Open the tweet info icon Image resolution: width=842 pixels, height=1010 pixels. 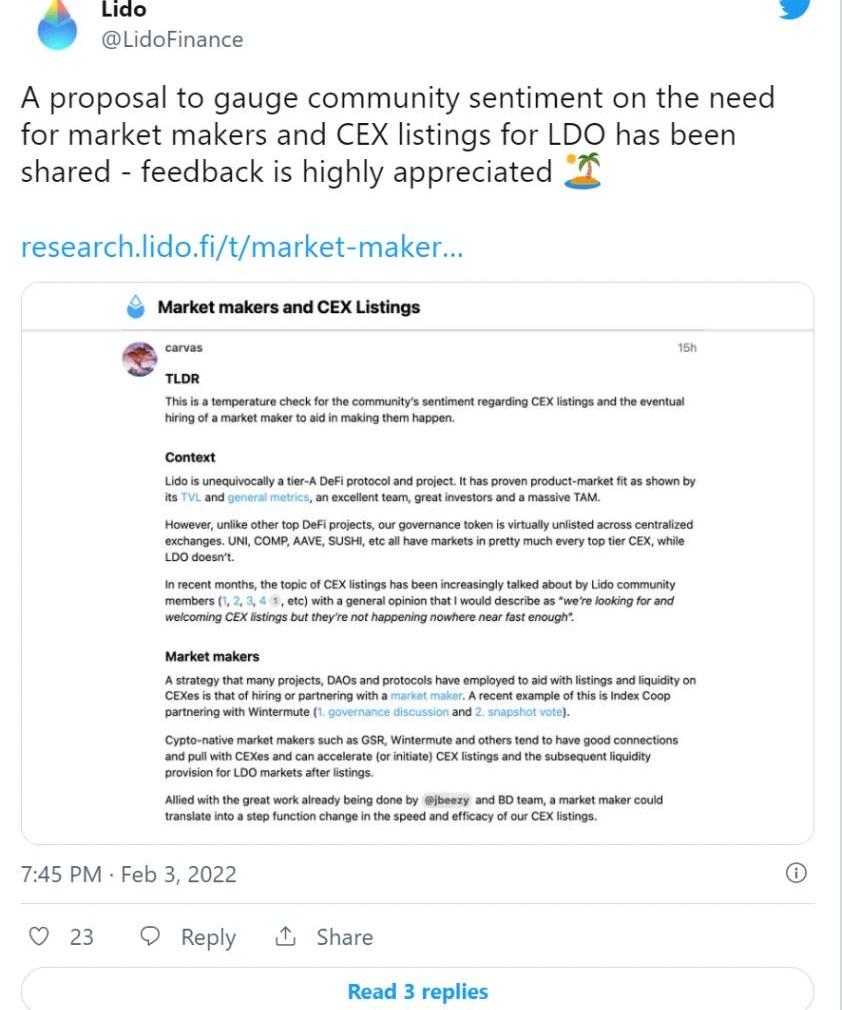pos(796,874)
